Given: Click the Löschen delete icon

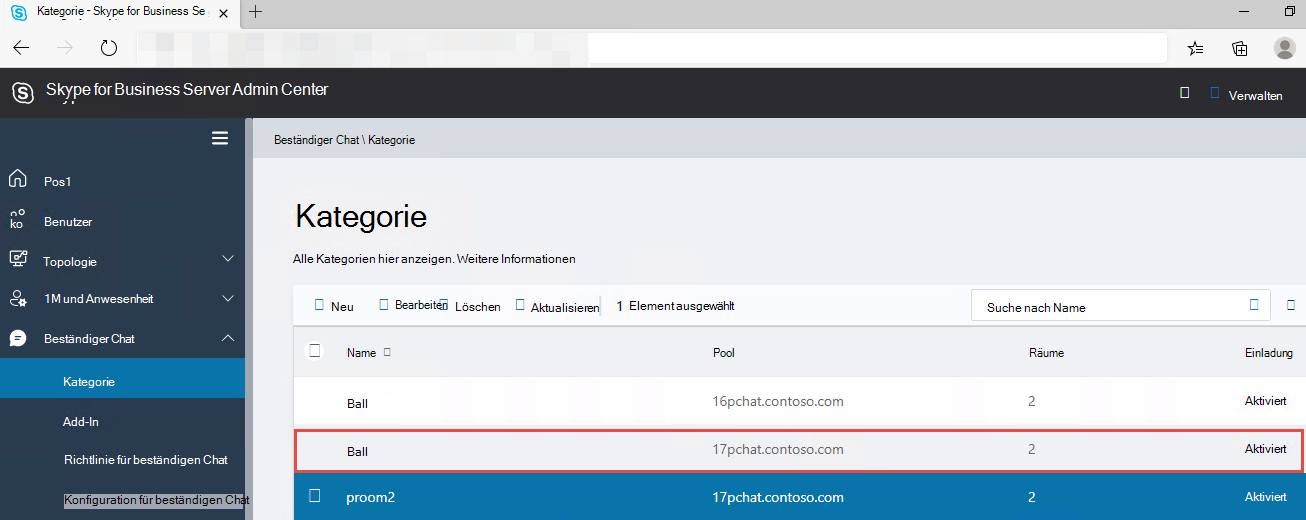Looking at the screenshot, I should click(x=444, y=305).
